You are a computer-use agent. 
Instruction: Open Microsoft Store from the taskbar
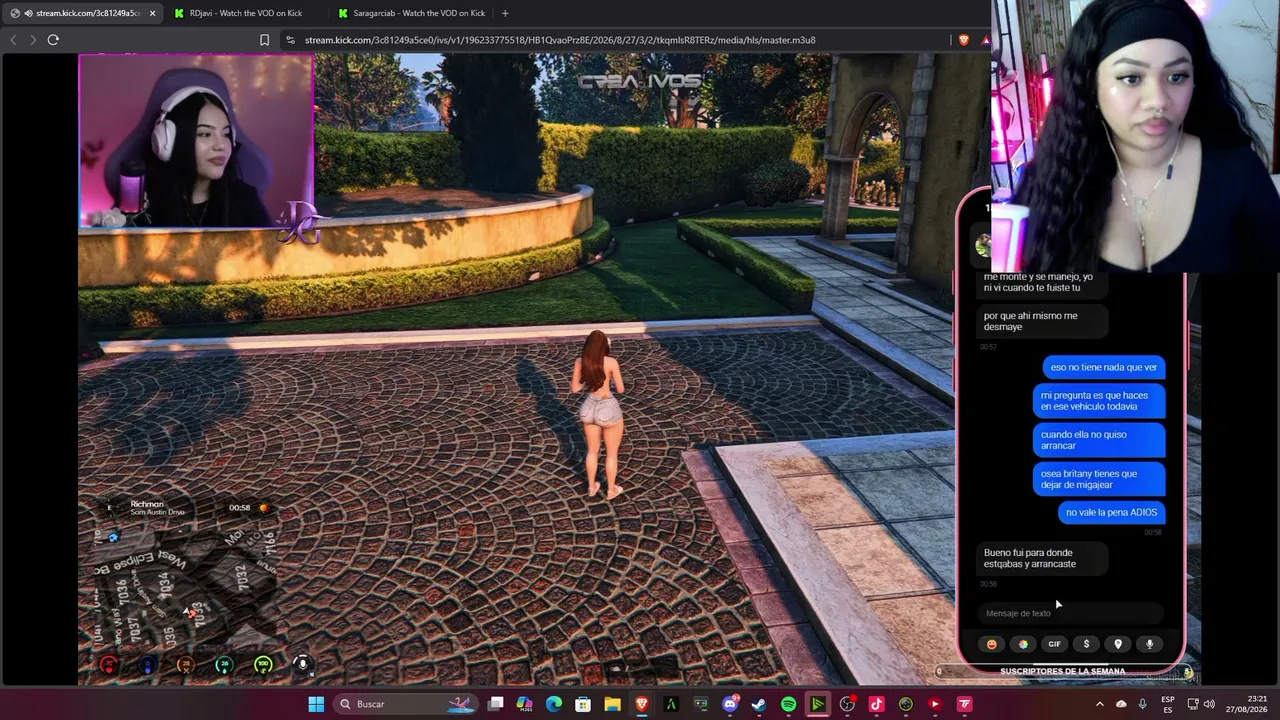click(x=583, y=704)
